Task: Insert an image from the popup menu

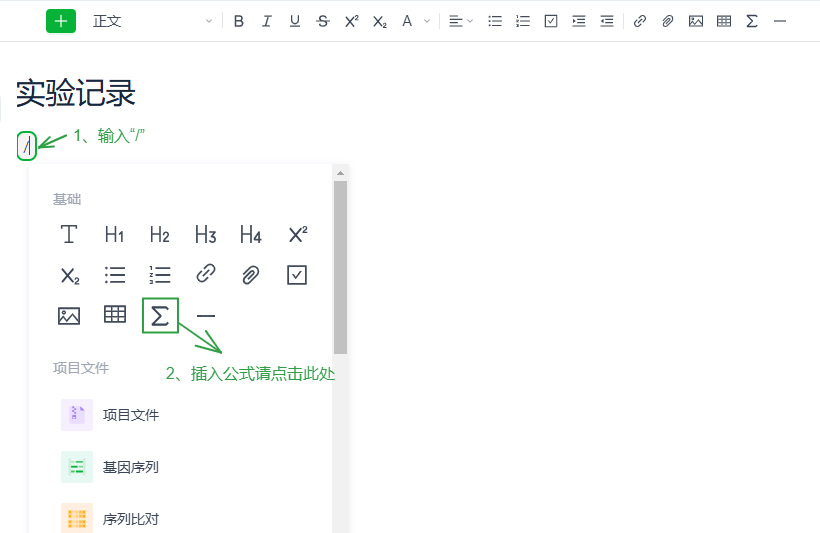Action: [69, 316]
